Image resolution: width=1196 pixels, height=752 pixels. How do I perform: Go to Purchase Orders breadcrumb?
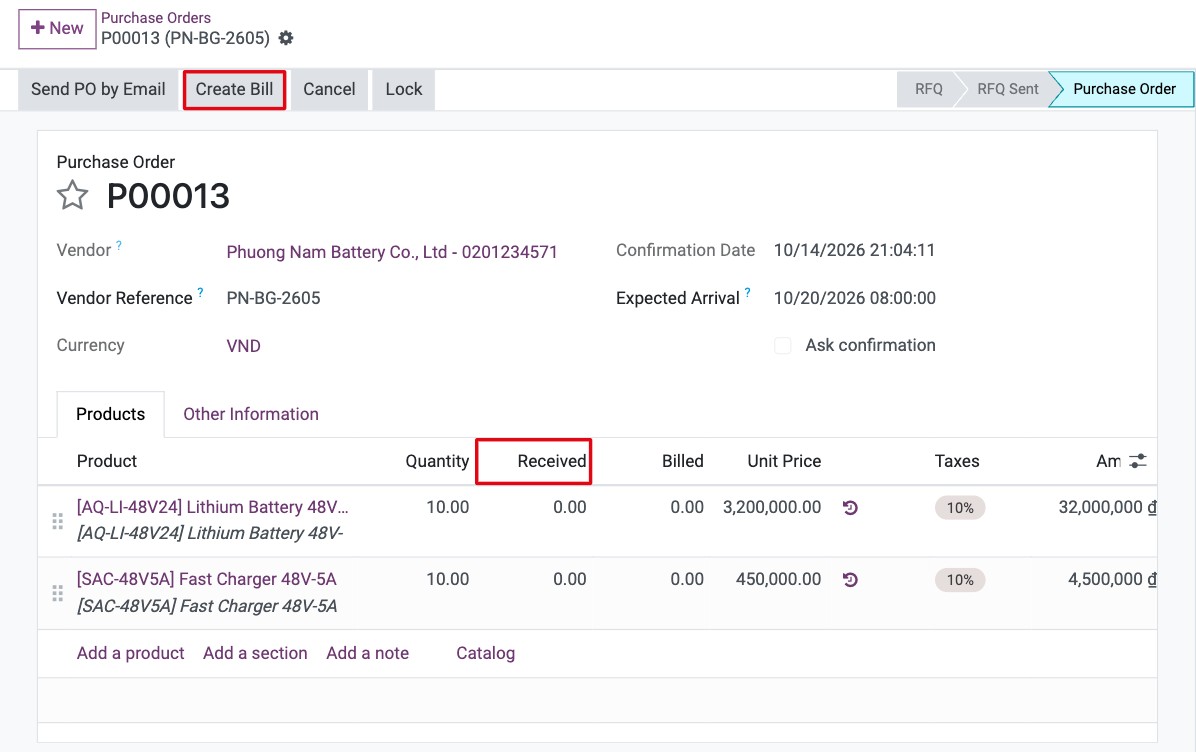(156, 18)
